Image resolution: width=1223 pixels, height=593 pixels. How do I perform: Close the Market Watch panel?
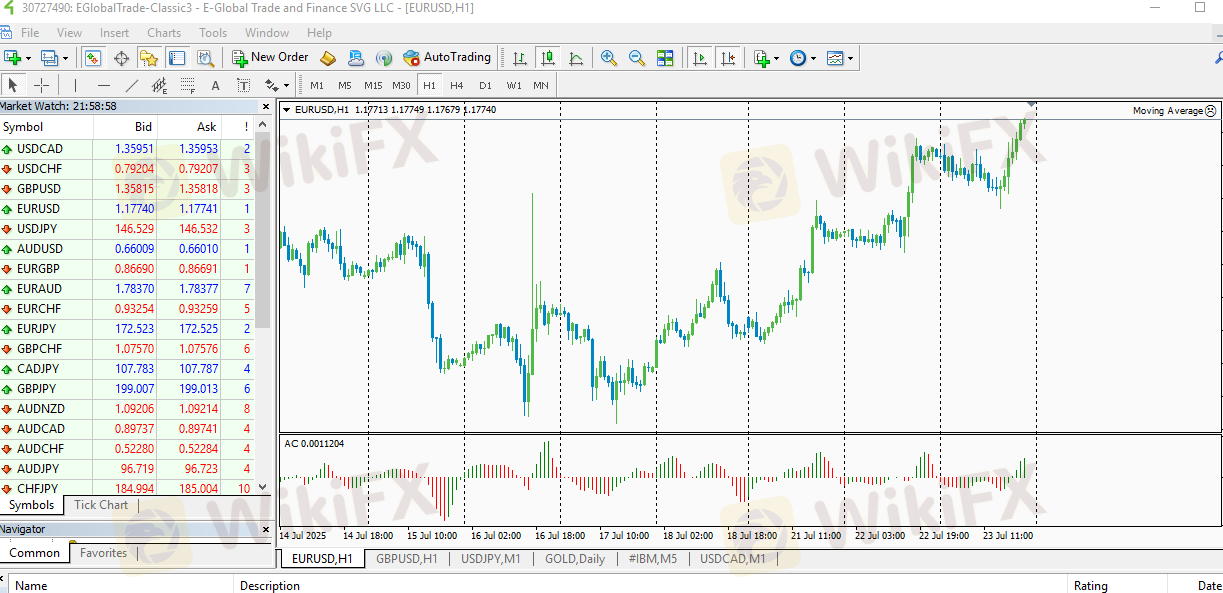[266, 106]
